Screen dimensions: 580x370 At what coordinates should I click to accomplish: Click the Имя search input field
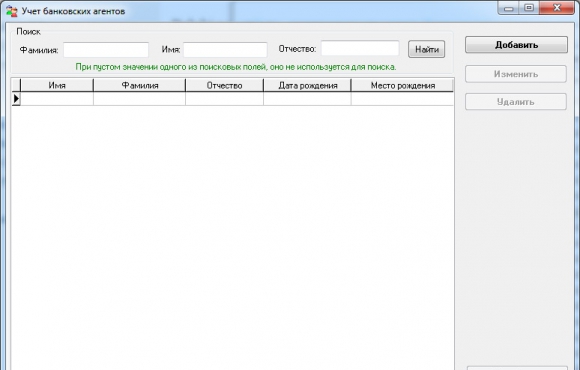tap(225, 50)
